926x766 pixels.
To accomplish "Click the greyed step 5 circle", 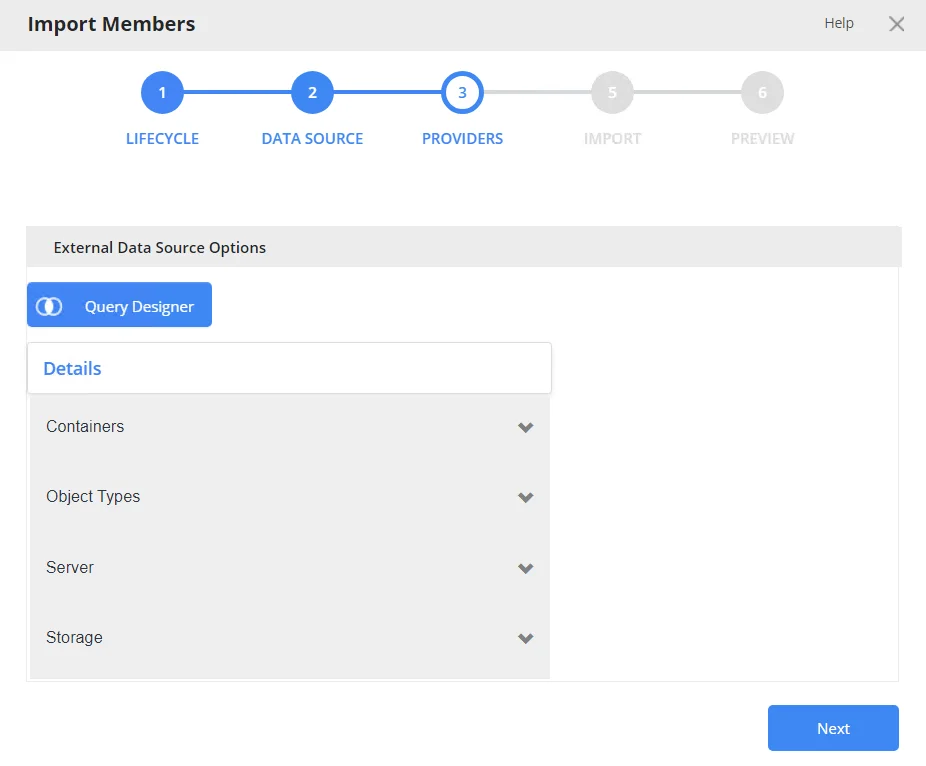I will point(612,92).
